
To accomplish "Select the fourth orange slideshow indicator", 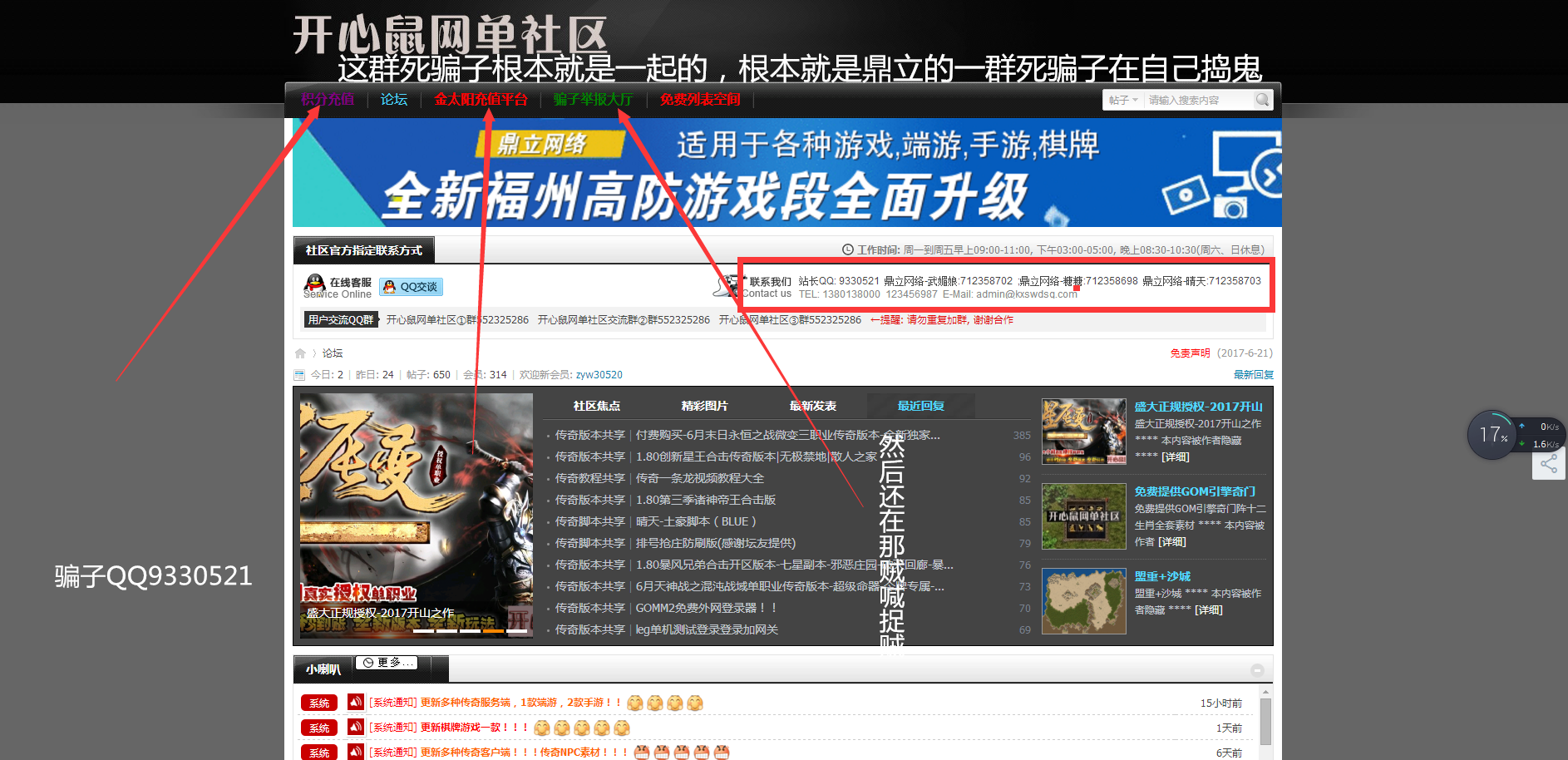I will 493,631.
